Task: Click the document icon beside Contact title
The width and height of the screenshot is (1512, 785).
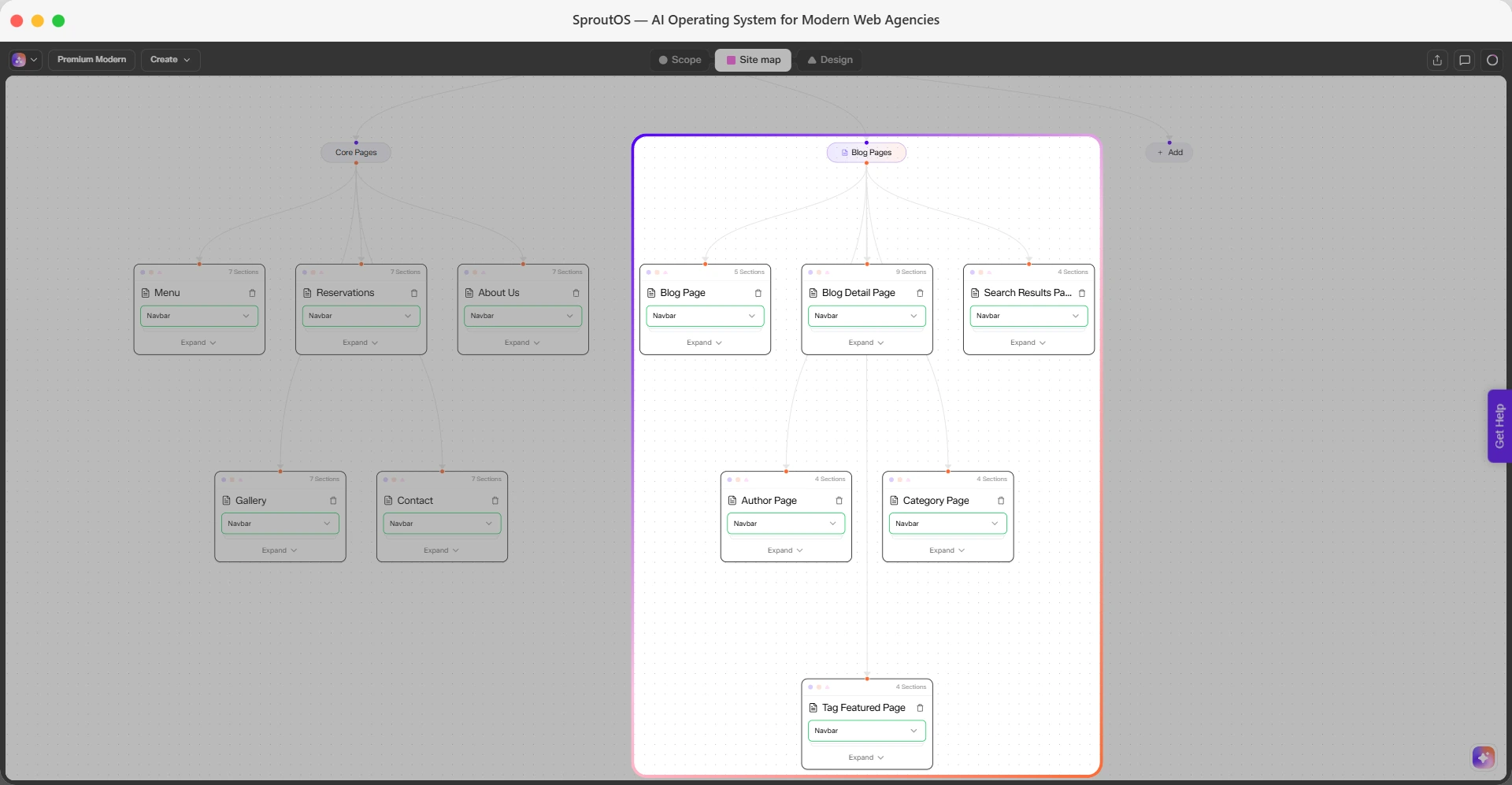Action: pyautogui.click(x=388, y=501)
